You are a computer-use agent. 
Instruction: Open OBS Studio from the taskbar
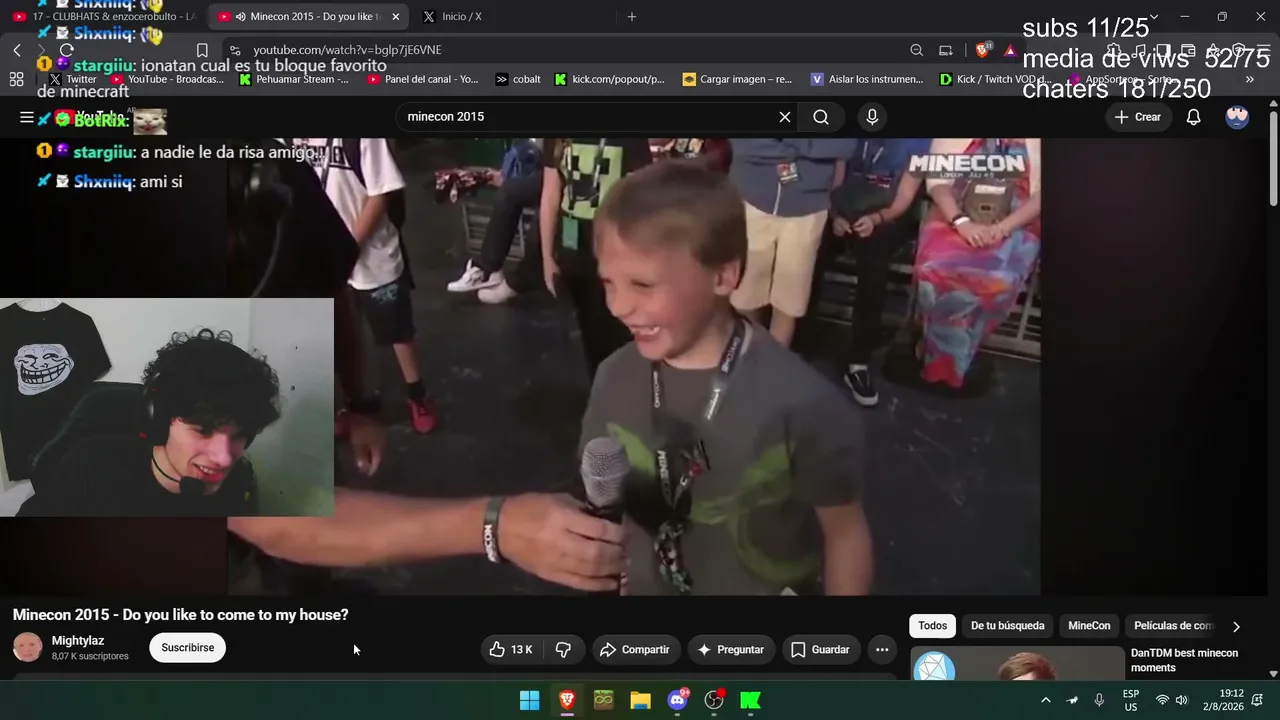pos(714,700)
